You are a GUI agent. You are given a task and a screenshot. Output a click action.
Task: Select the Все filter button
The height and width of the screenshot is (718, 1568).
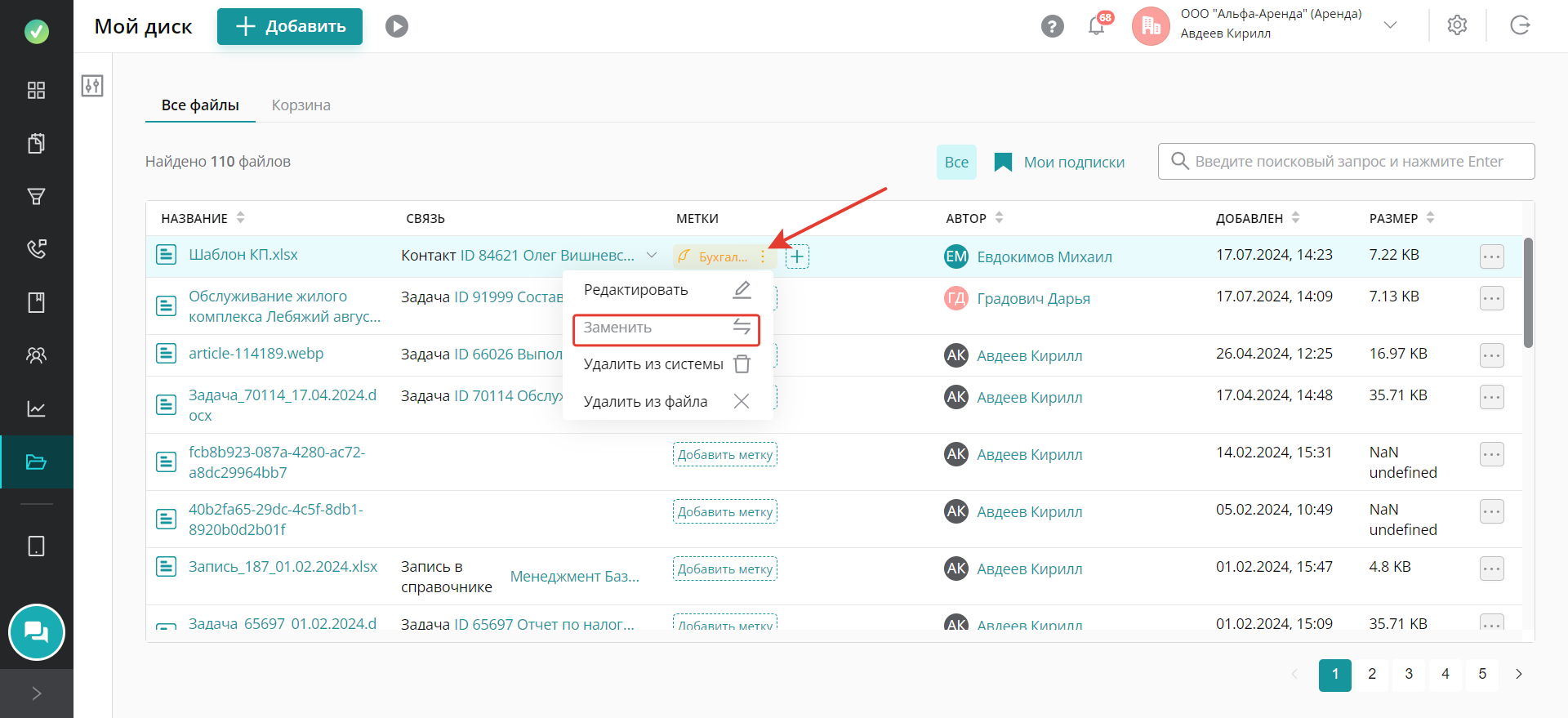(956, 162)
